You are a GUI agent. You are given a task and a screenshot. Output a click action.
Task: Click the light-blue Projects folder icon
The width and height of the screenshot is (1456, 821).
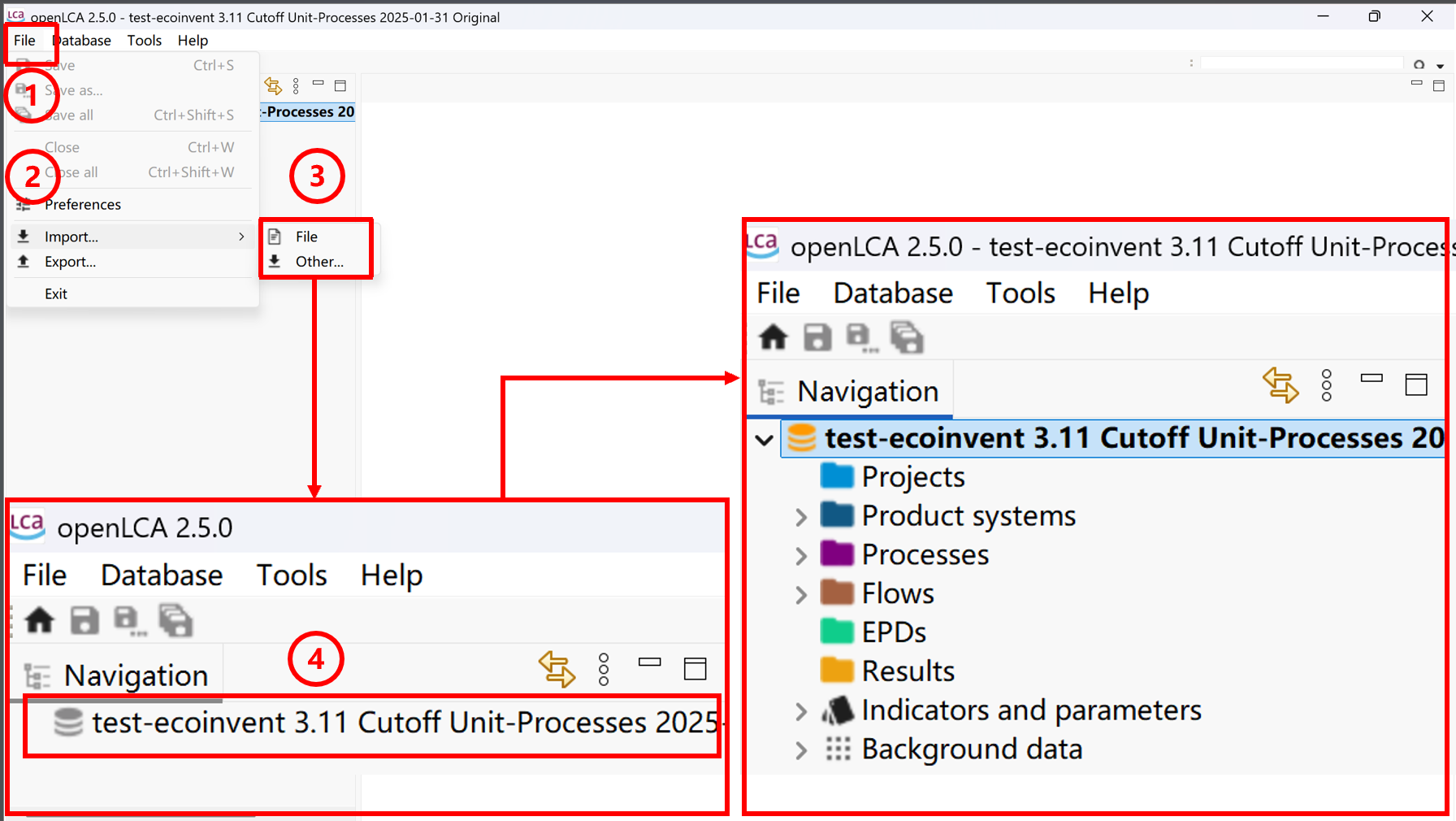(837, 476)
